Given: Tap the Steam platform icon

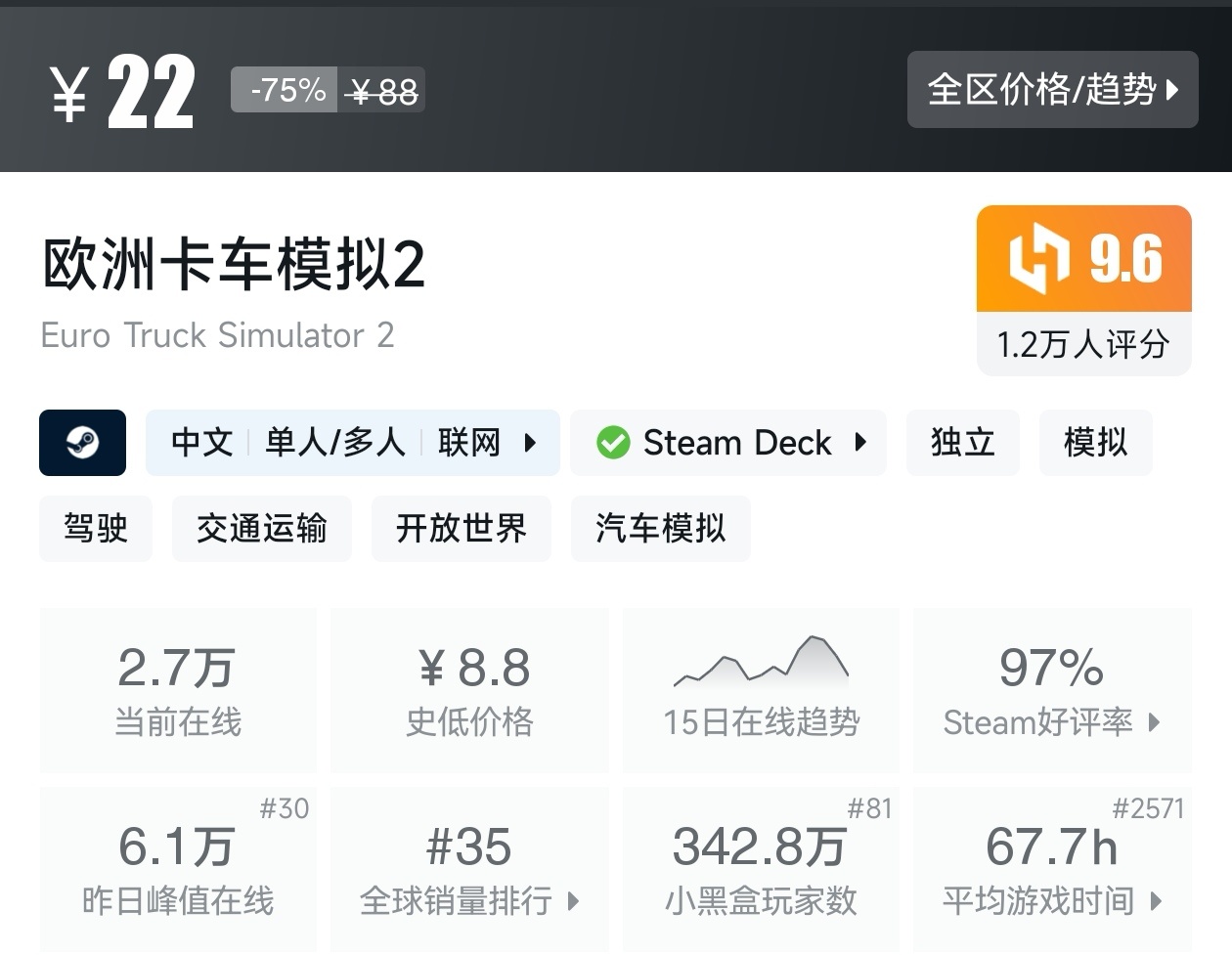Looking at the screenshot, I should point(82,443).
